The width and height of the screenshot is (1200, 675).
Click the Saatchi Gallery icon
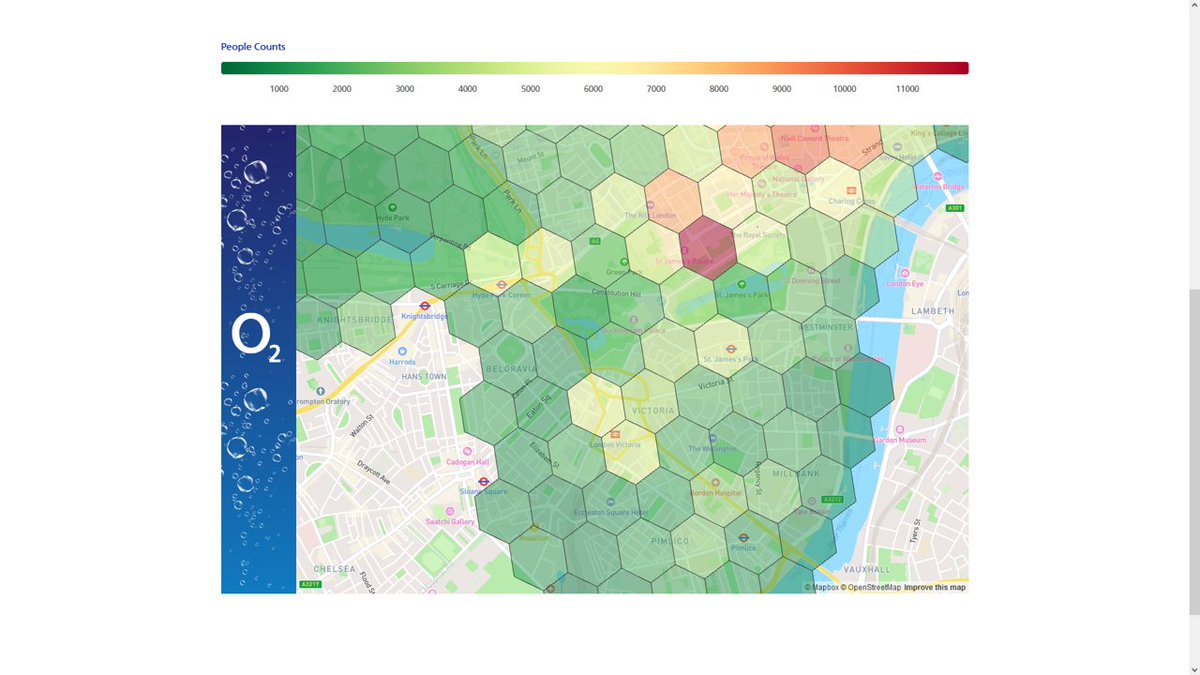click(x=450, y=511)
